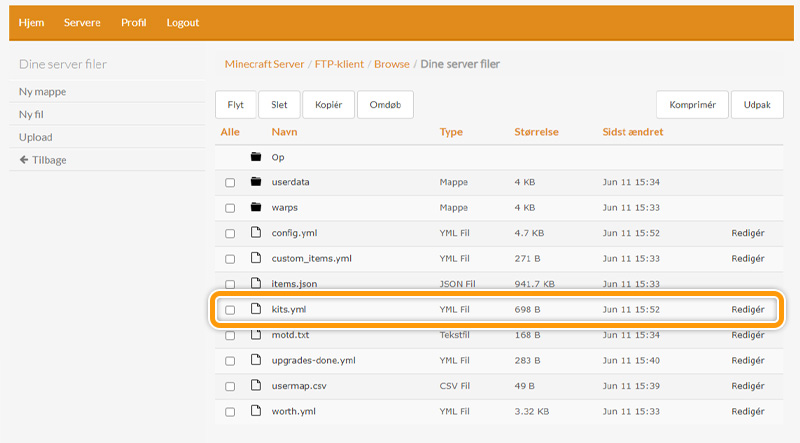Open the Hjem menu item
800x443 pixels.
tap(31, 22)
